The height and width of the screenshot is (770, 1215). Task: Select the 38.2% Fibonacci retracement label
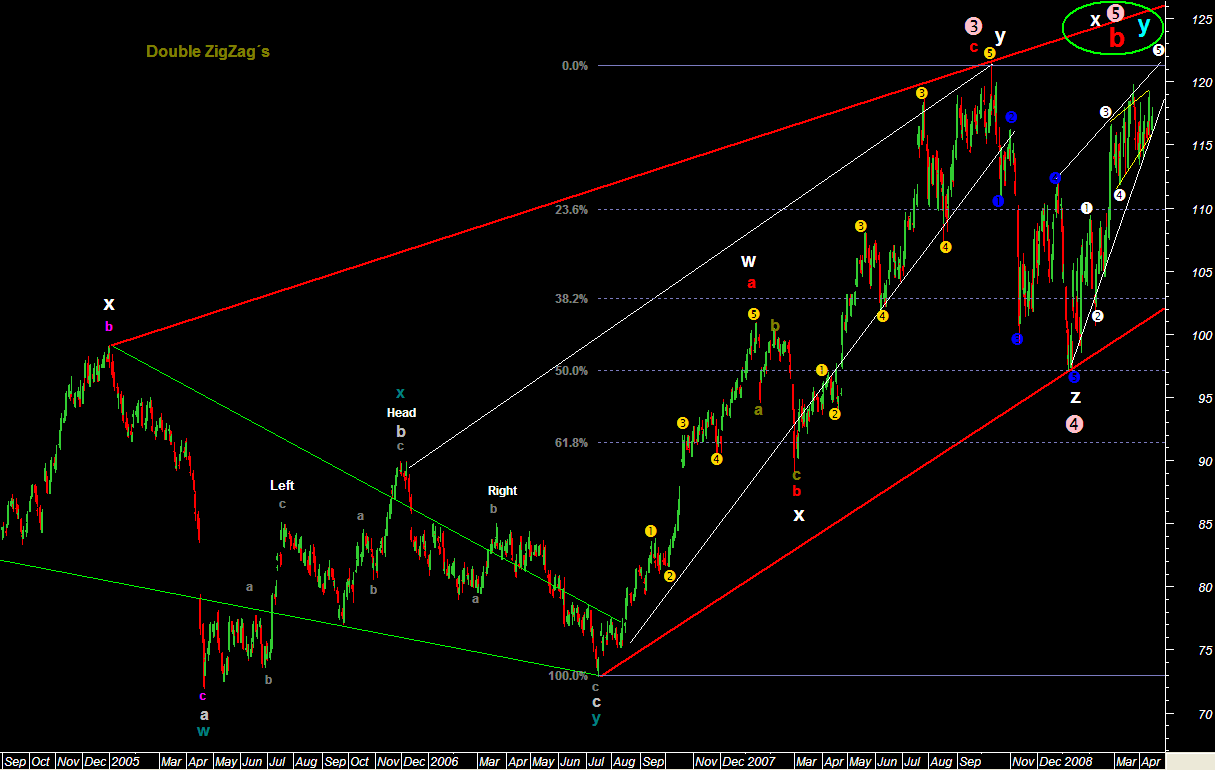[x=572, y=299]
